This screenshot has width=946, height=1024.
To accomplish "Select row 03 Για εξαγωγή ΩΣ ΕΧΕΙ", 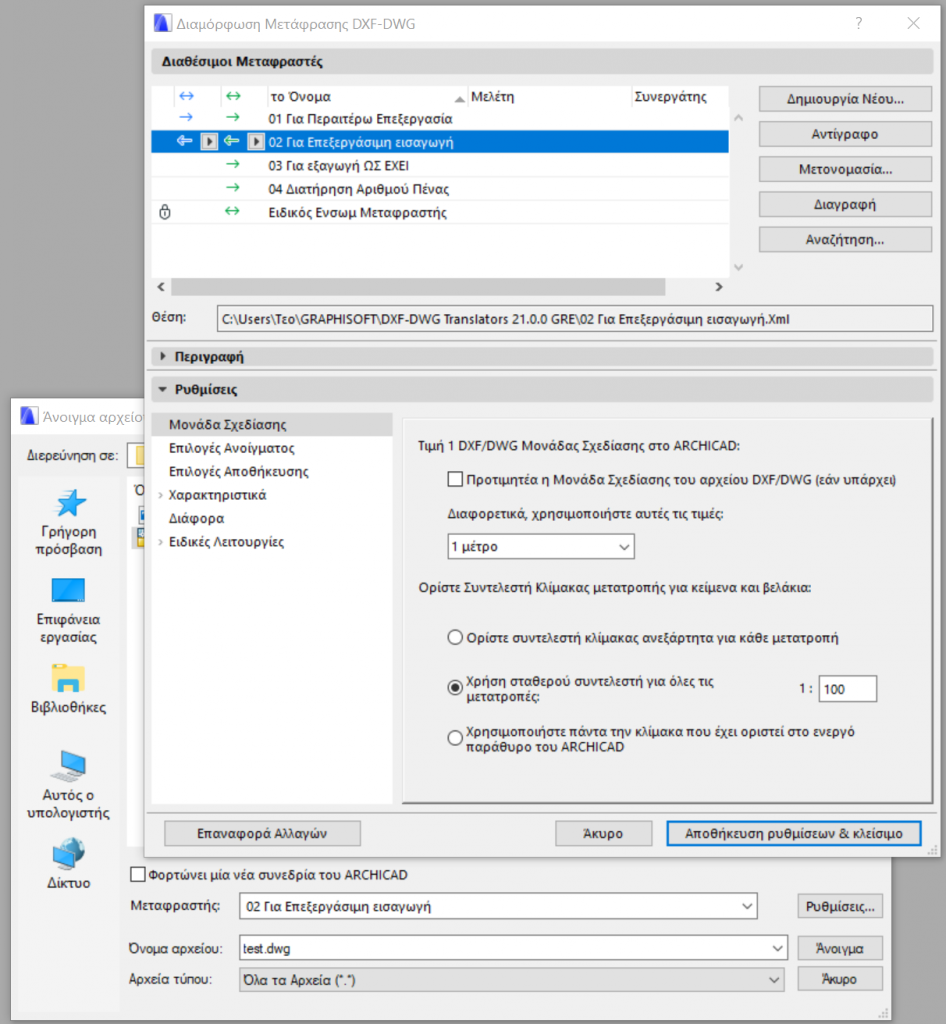I will [x=440, y=165].
